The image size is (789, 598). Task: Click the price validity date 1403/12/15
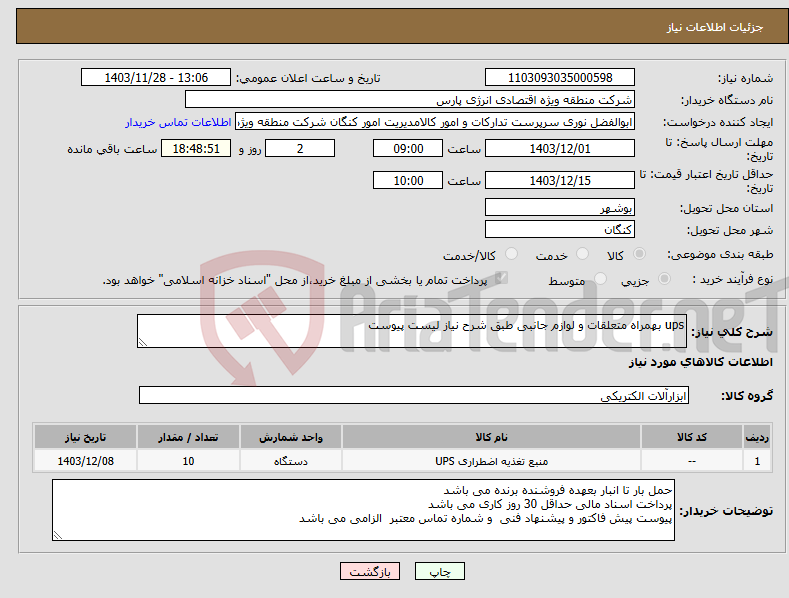coord(560,180)
